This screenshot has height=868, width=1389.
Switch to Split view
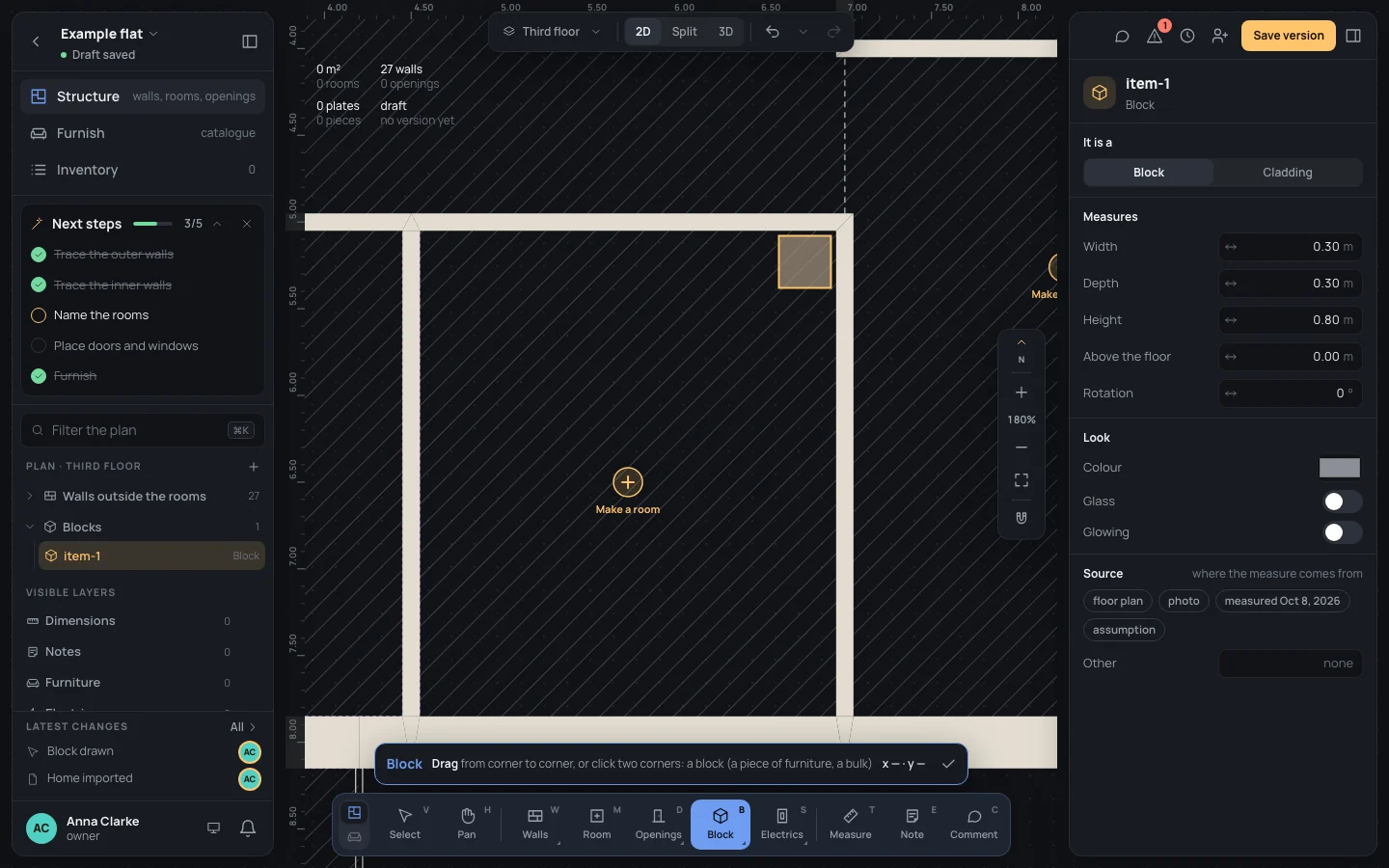(x=685, y=32)
